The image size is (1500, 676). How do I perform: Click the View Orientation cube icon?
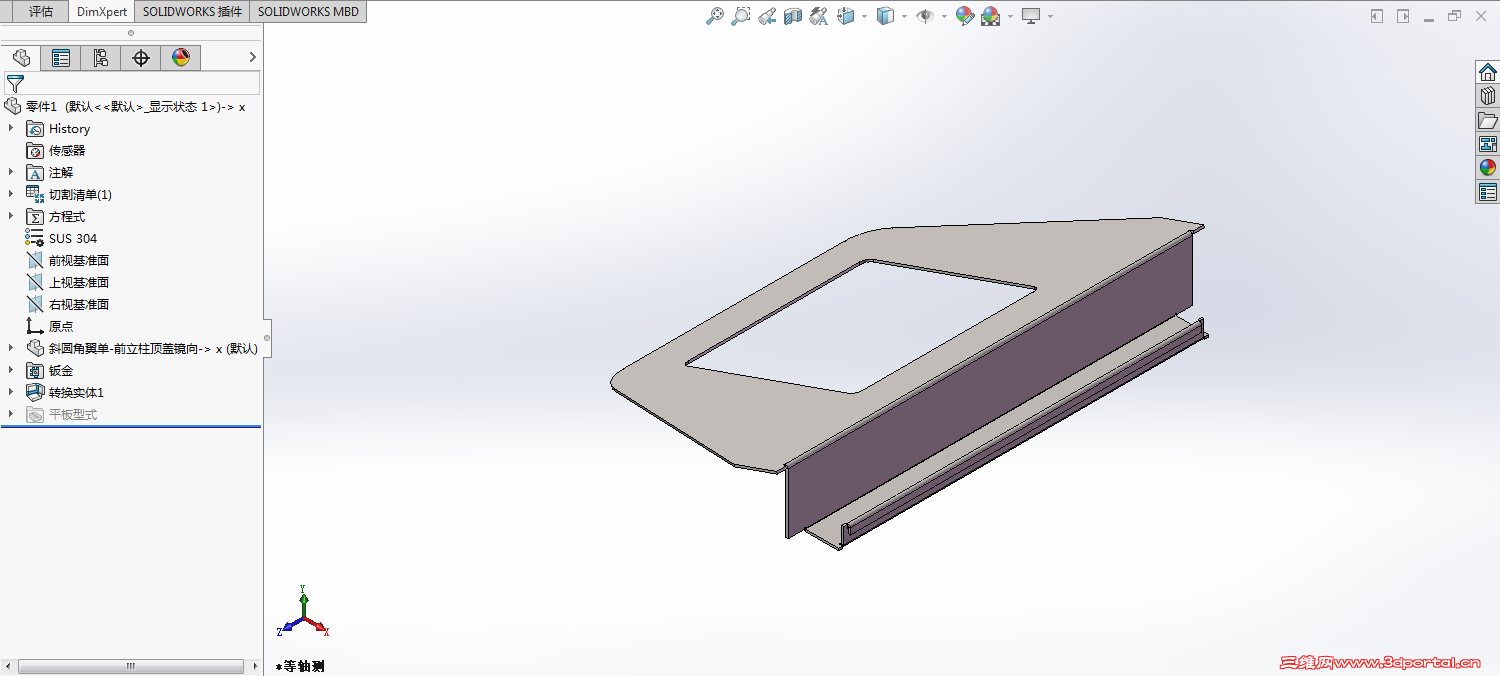[845, 16]
